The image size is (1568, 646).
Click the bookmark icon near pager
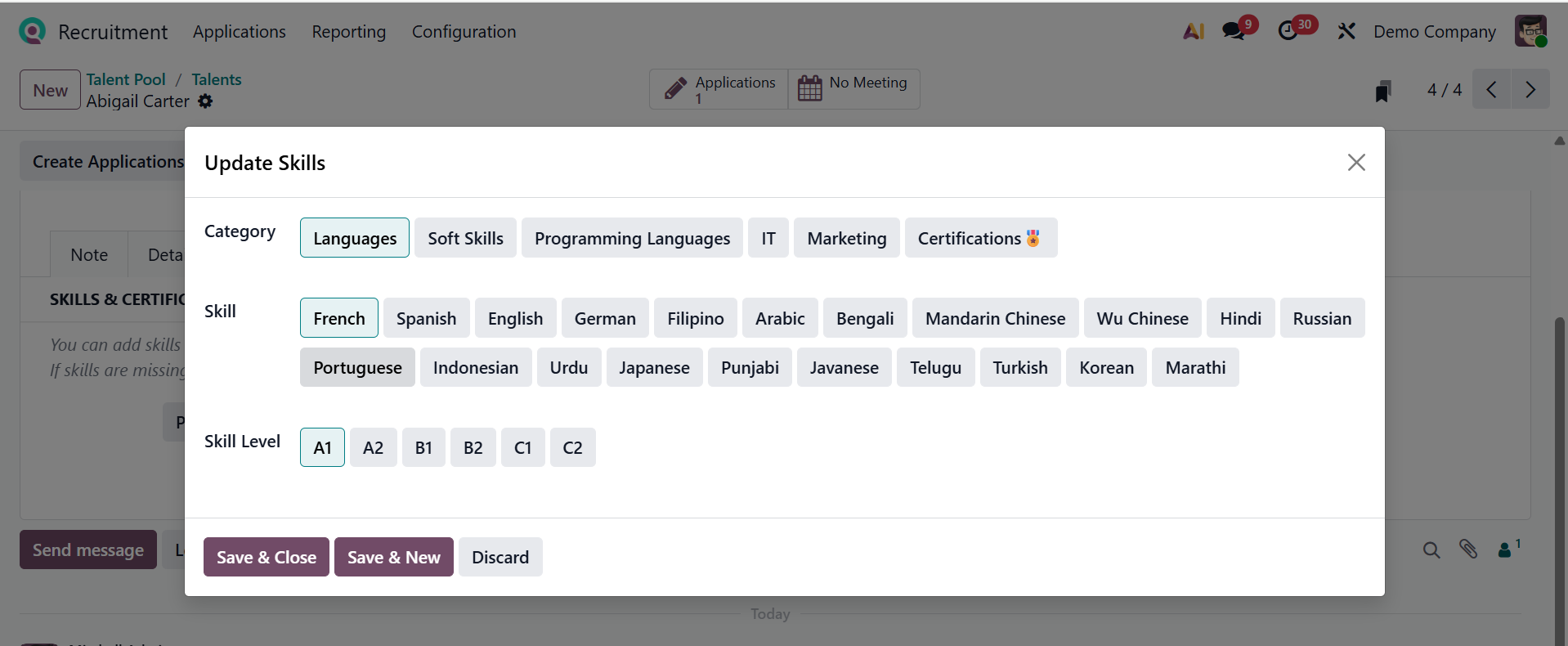point(1382,91)
